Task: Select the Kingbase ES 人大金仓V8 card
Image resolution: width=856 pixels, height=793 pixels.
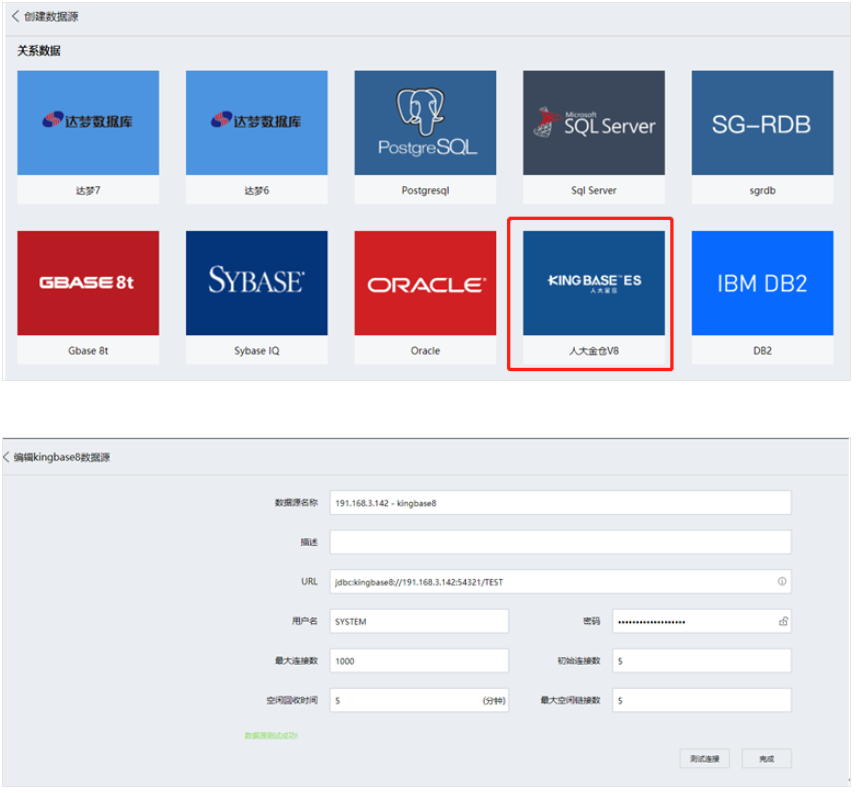Action: pyautogui.click(x=594, y=297)
